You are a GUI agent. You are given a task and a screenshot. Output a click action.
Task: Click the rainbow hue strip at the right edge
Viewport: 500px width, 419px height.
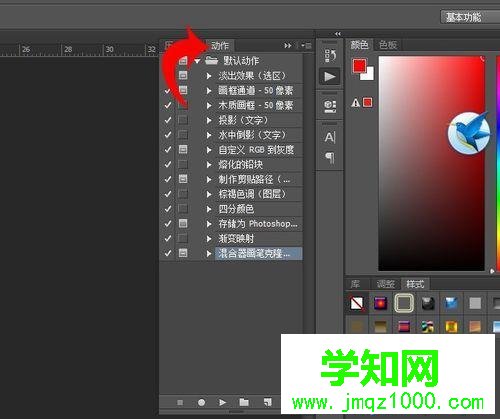click(x=498, y=163)
